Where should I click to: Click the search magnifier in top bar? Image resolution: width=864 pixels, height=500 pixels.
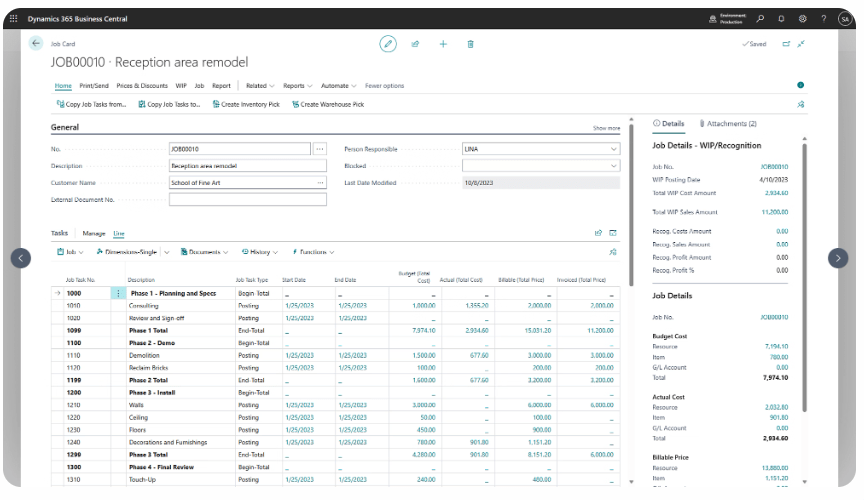pos(760,18)
